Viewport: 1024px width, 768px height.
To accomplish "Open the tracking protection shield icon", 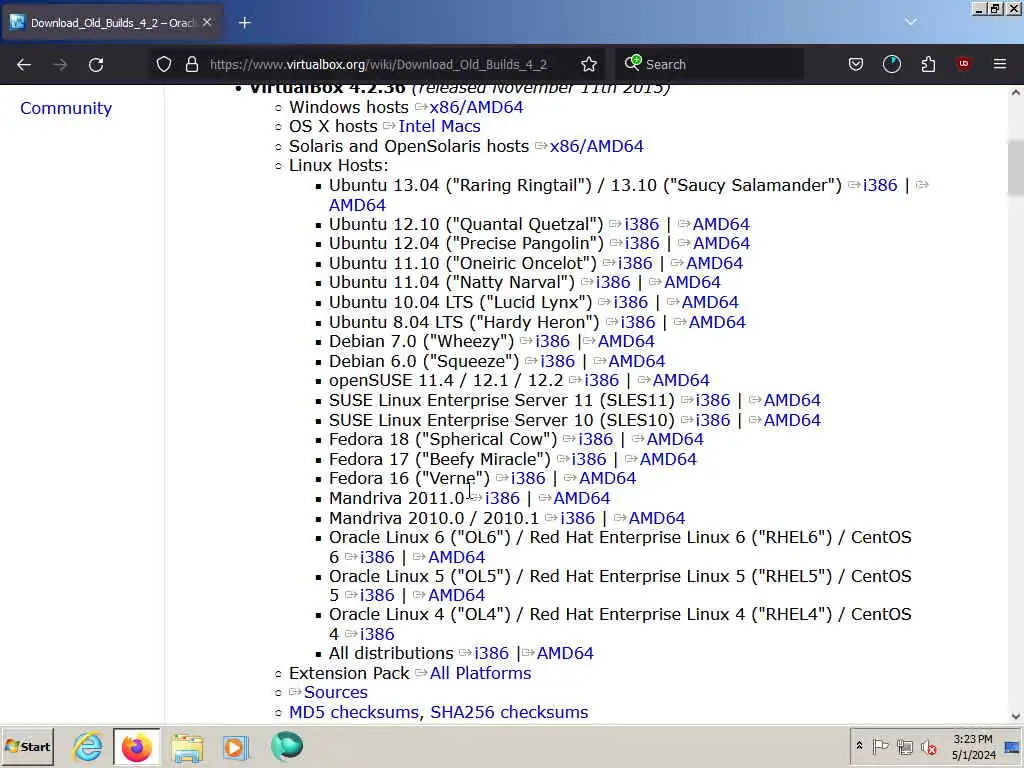I will pos(164,64).
